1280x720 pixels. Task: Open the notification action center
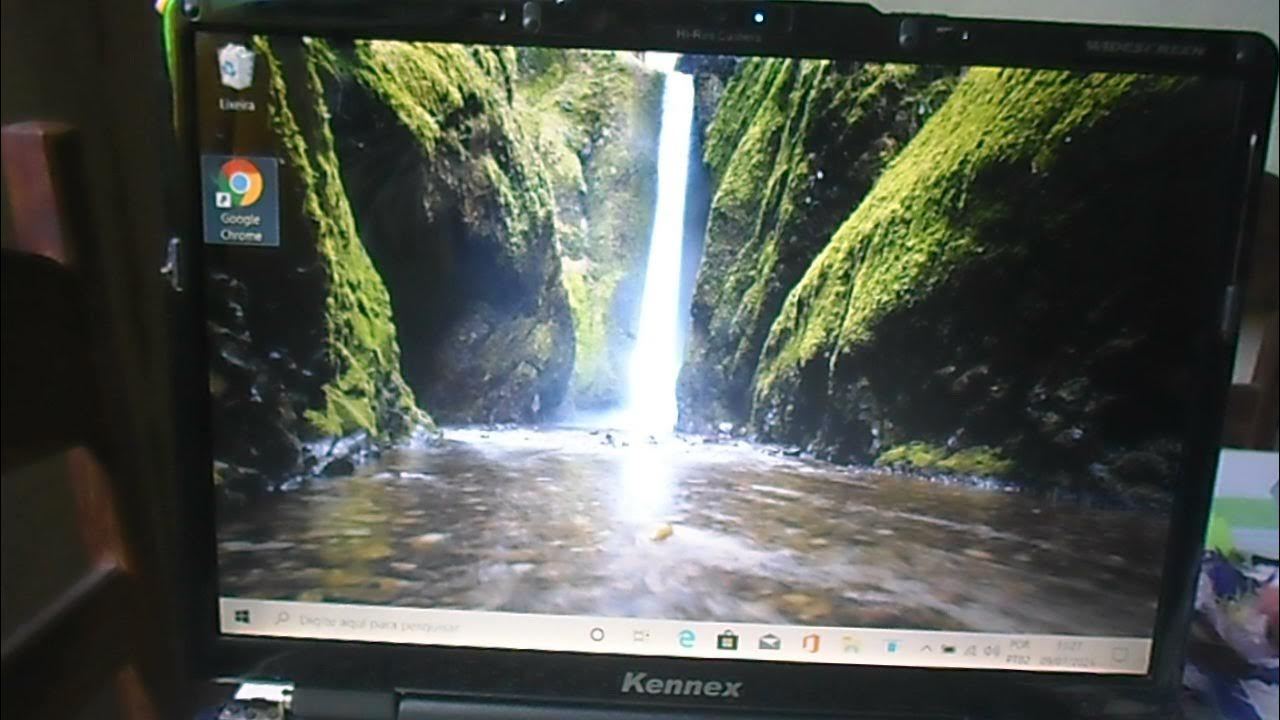pos(1120,657)
